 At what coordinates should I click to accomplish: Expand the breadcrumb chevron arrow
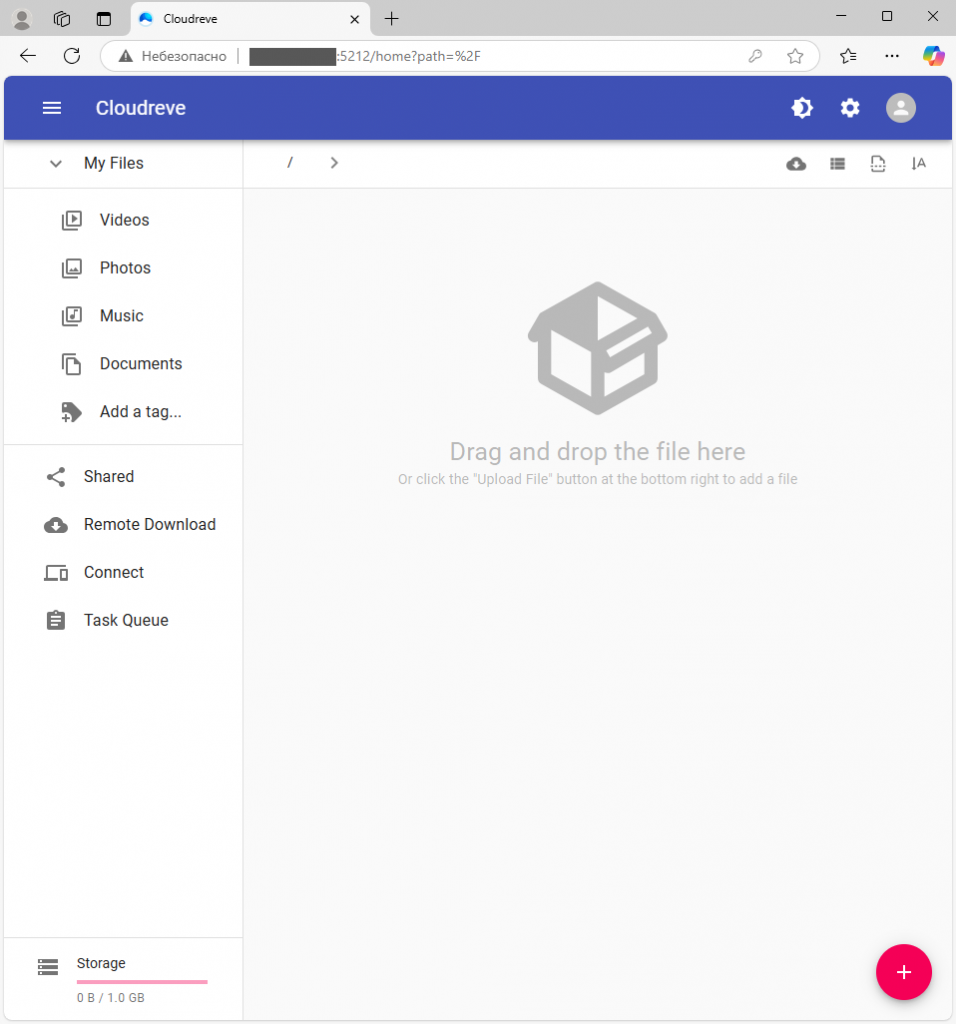(x=334, y=163)
